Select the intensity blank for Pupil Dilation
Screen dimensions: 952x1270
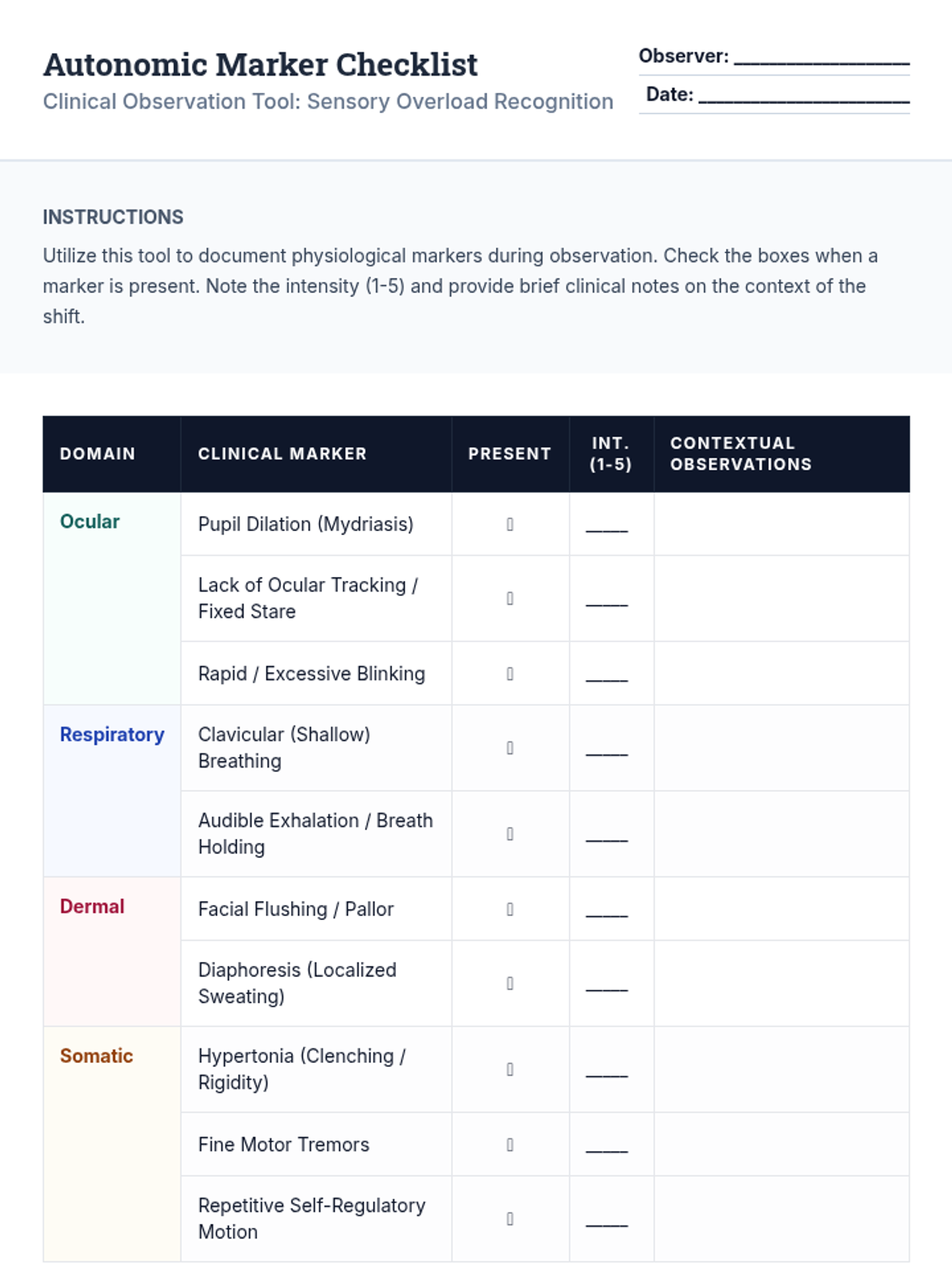click(607, 526)
